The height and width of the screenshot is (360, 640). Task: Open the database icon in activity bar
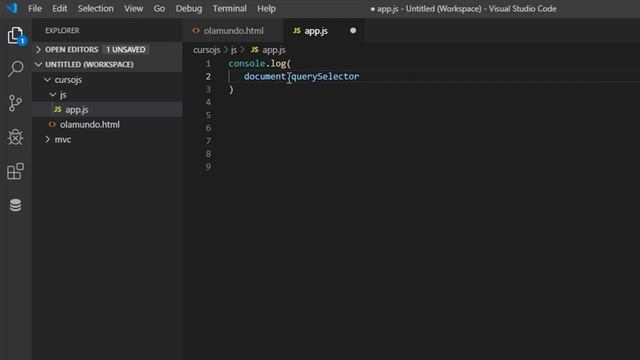point(16,205)
